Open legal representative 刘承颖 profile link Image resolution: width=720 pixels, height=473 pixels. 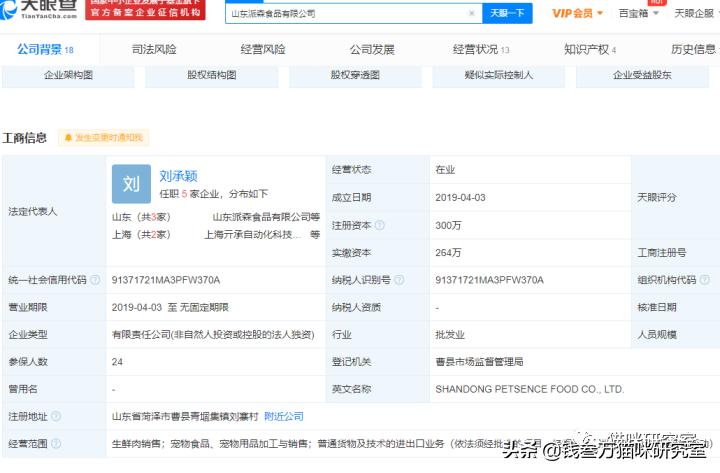[178, 176]
